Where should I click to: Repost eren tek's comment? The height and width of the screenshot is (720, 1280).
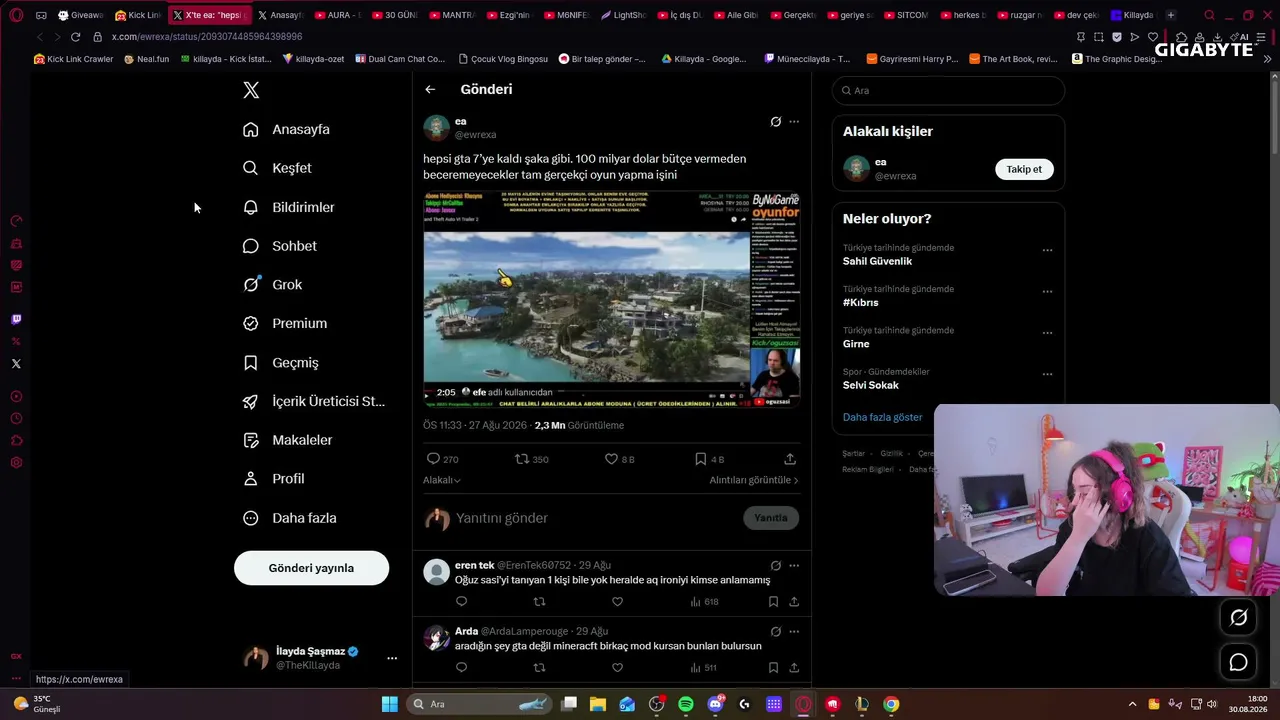(x=540, y=602)
